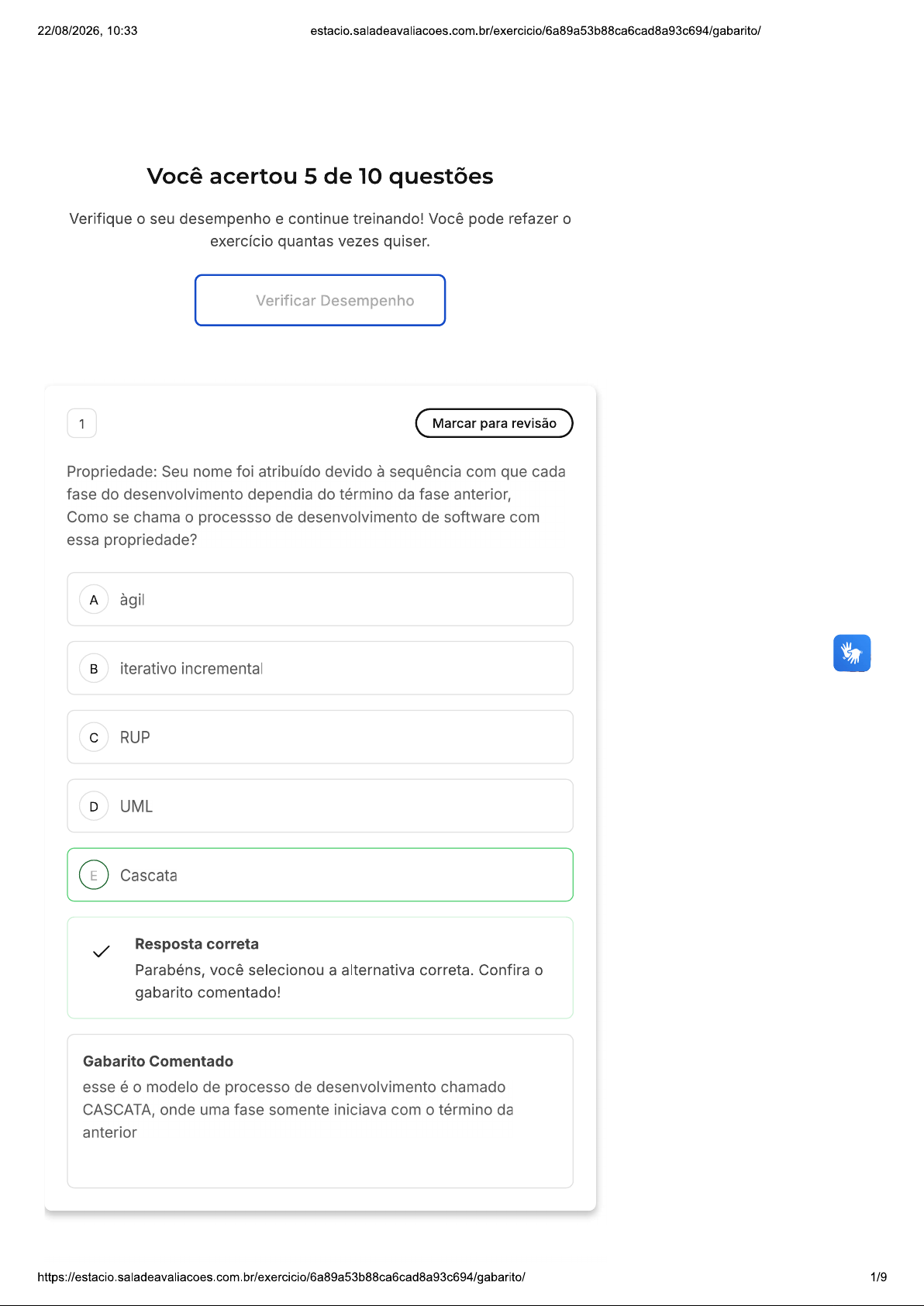Choose the 'àgil' answer row
Viewport: 924px width, 1306px height.
[x=320, y=599]
